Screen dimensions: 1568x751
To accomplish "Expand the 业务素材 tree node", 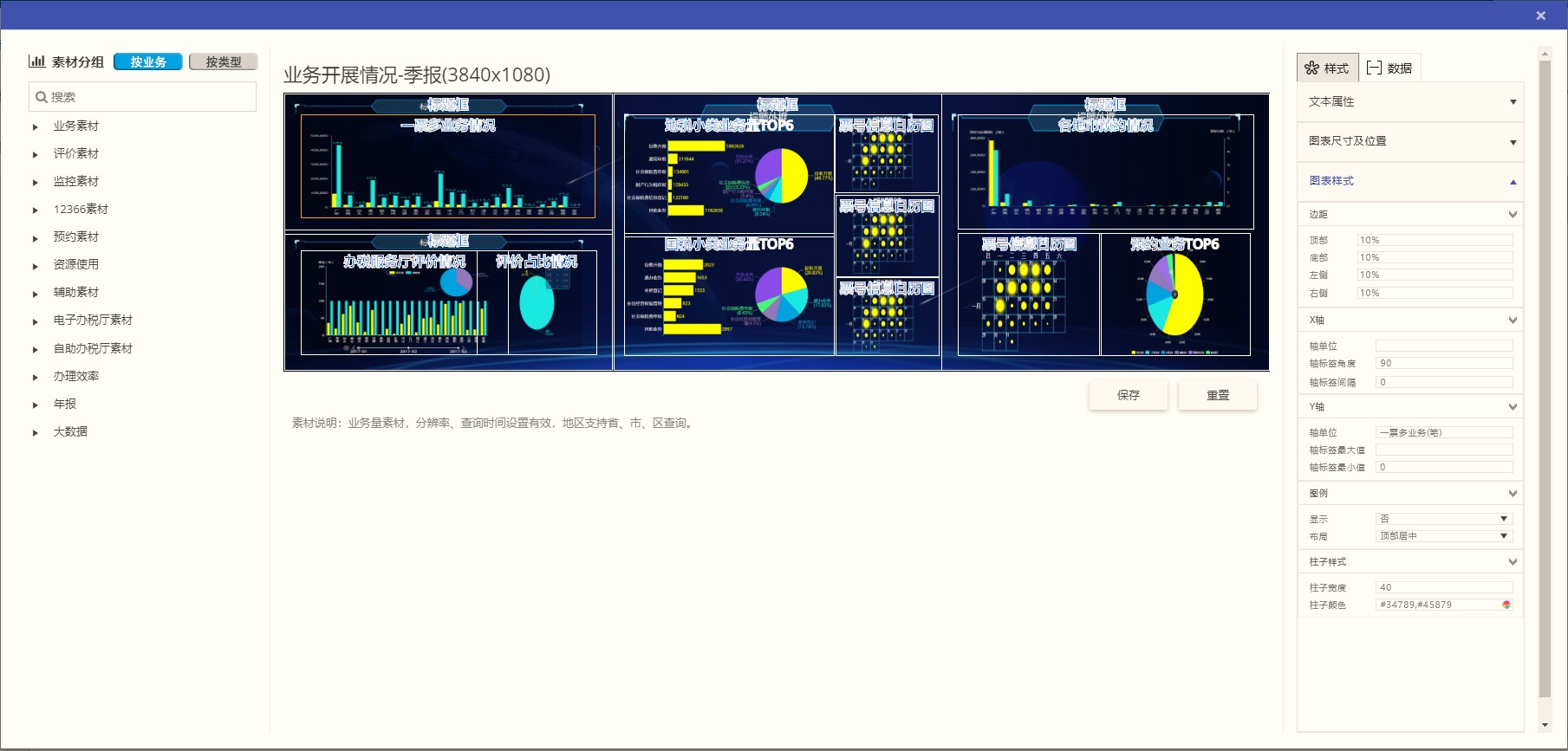I will tap(36, 126).
